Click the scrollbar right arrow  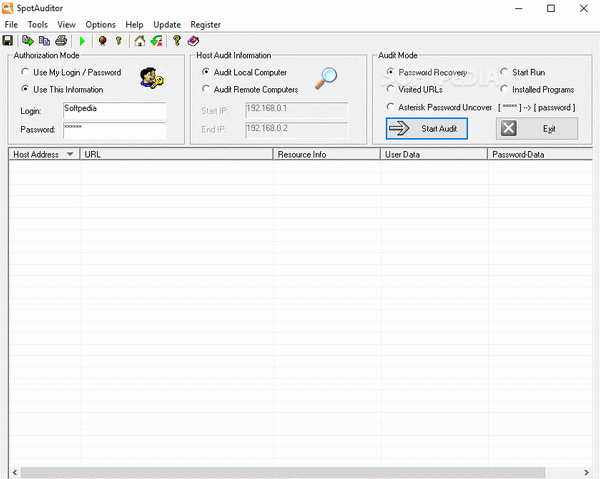[x=586, y=472]
